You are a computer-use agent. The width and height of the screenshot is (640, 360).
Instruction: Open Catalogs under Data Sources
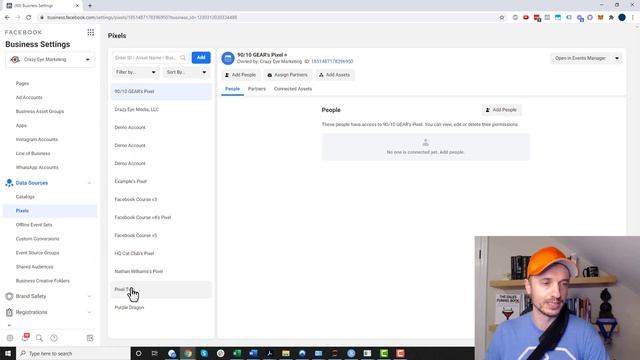pyautogui.click(x=25, y=197)
